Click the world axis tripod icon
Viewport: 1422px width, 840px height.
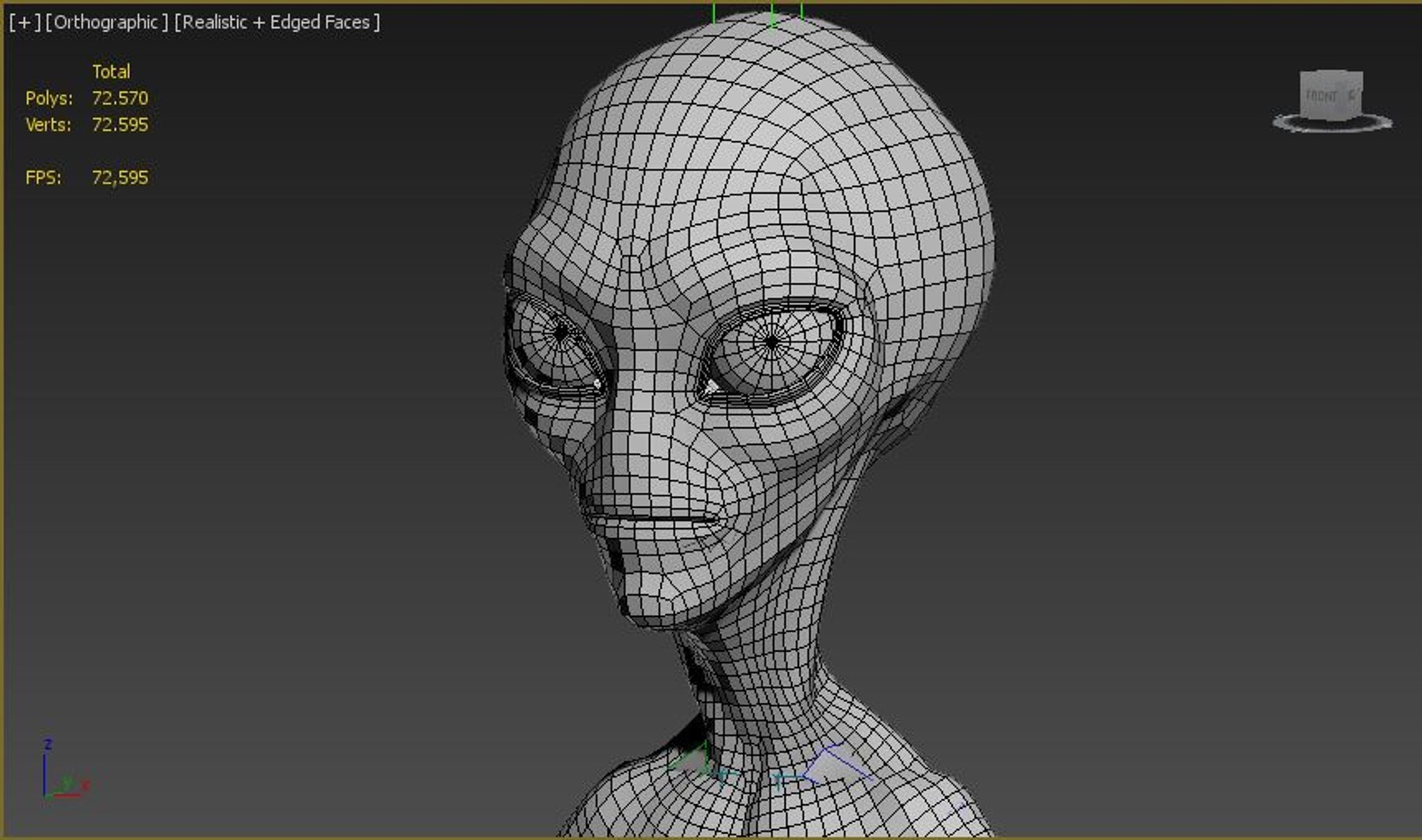64,771
